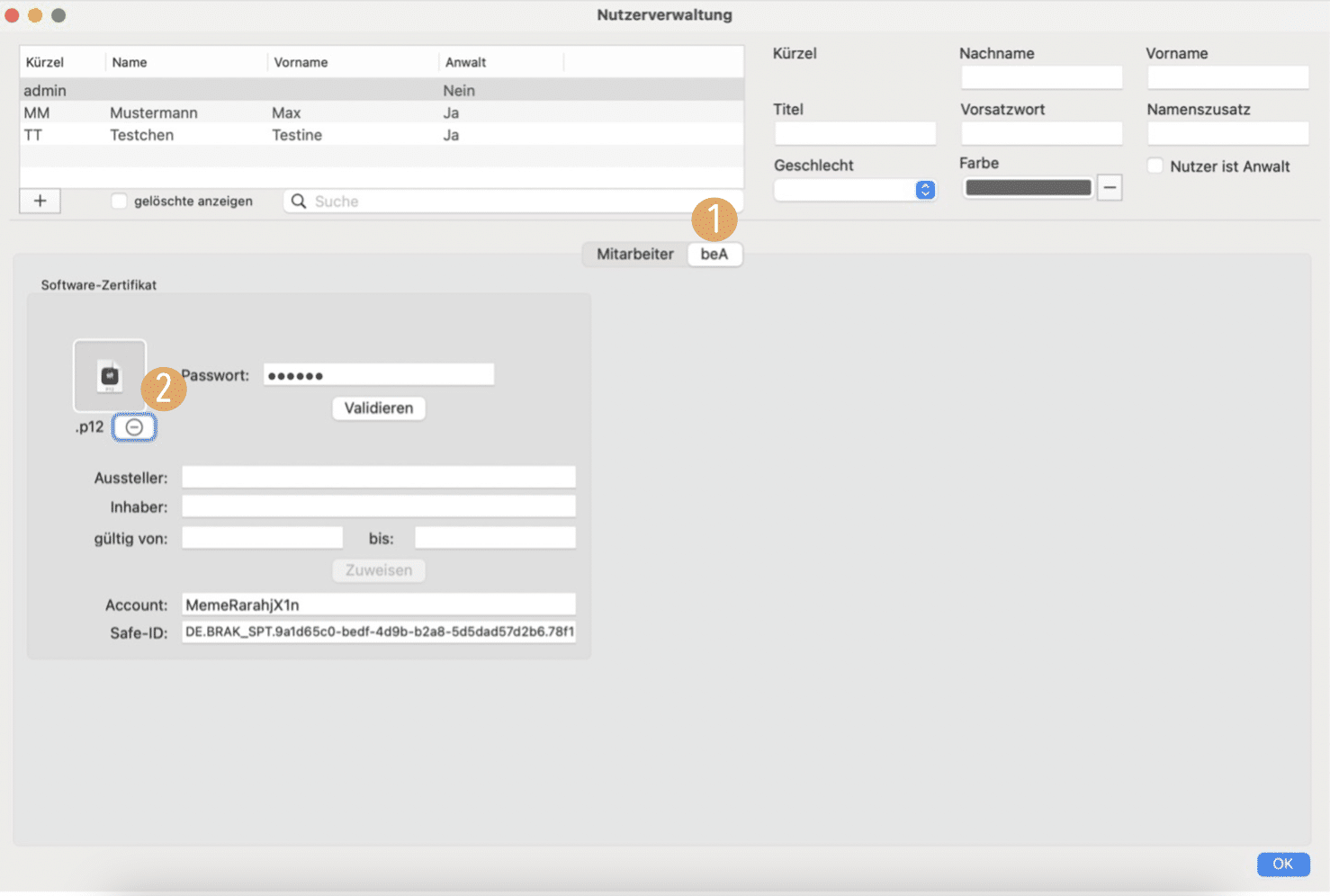Click the Safe-ID field
1330x896 pixels.
point(379,632)
